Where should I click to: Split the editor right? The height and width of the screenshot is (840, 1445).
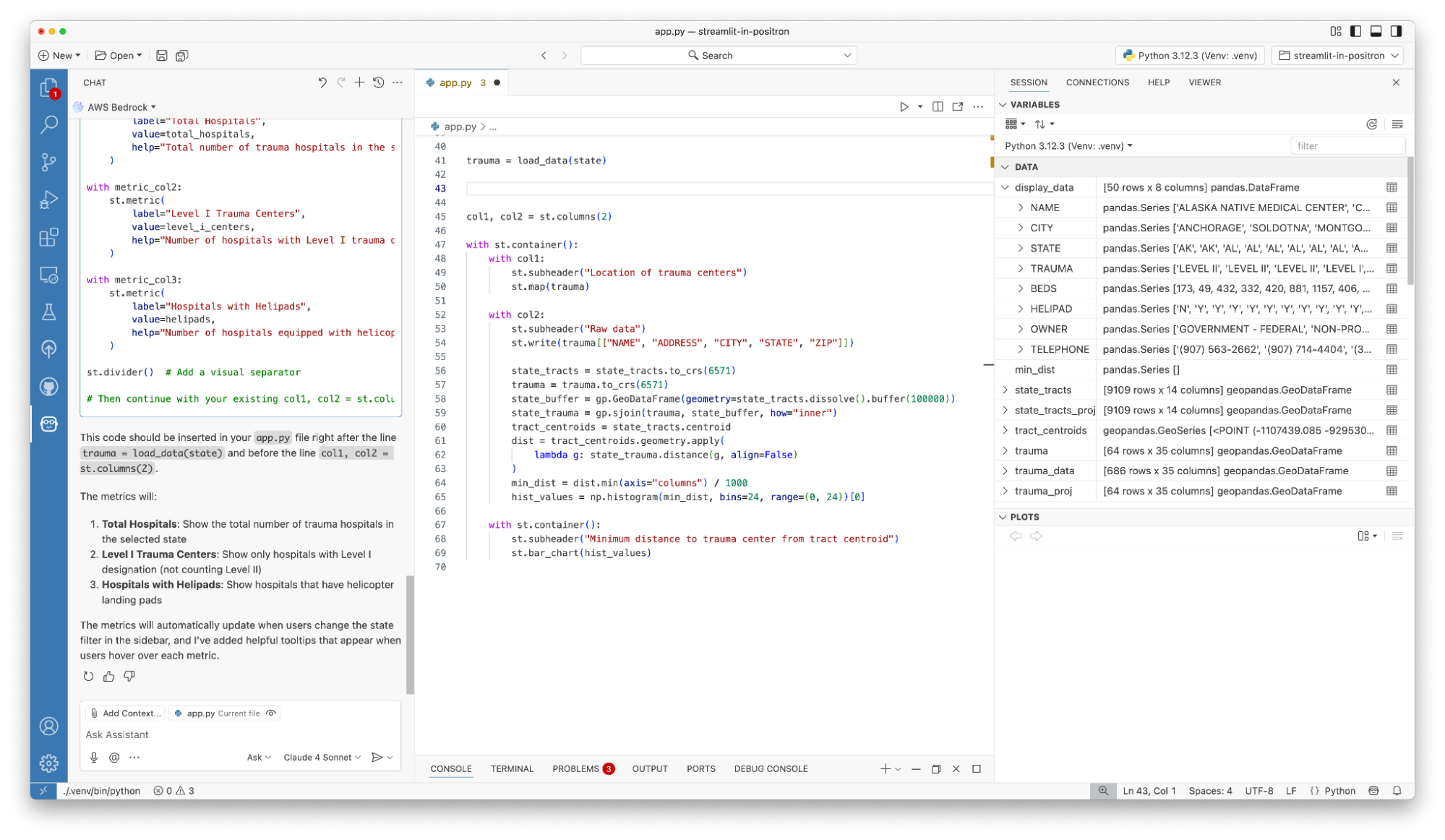coord(938,106)
